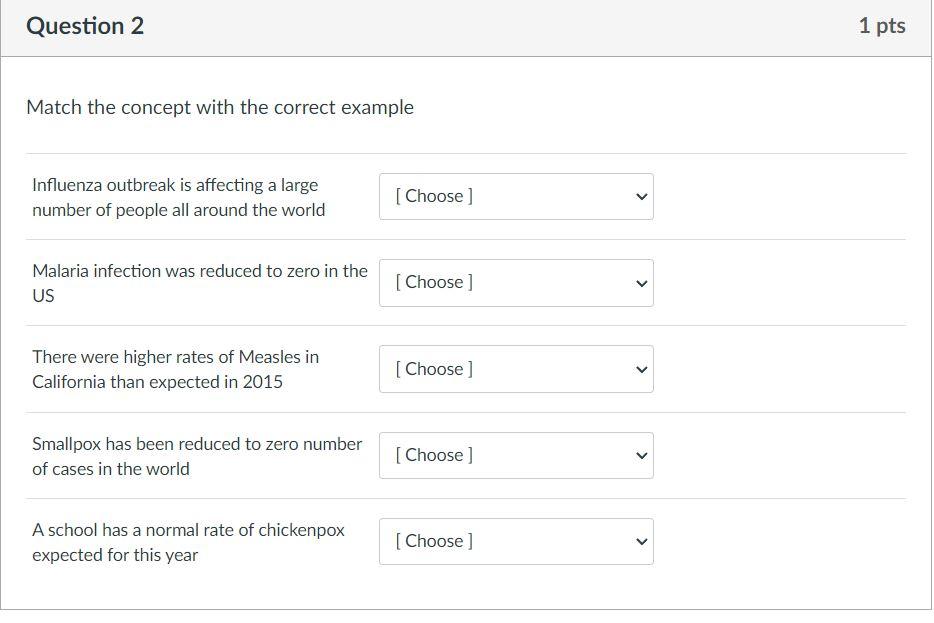Open the dropdown for the influenza outbreak statement
The image size is (934, 623).
click(516, 196)
